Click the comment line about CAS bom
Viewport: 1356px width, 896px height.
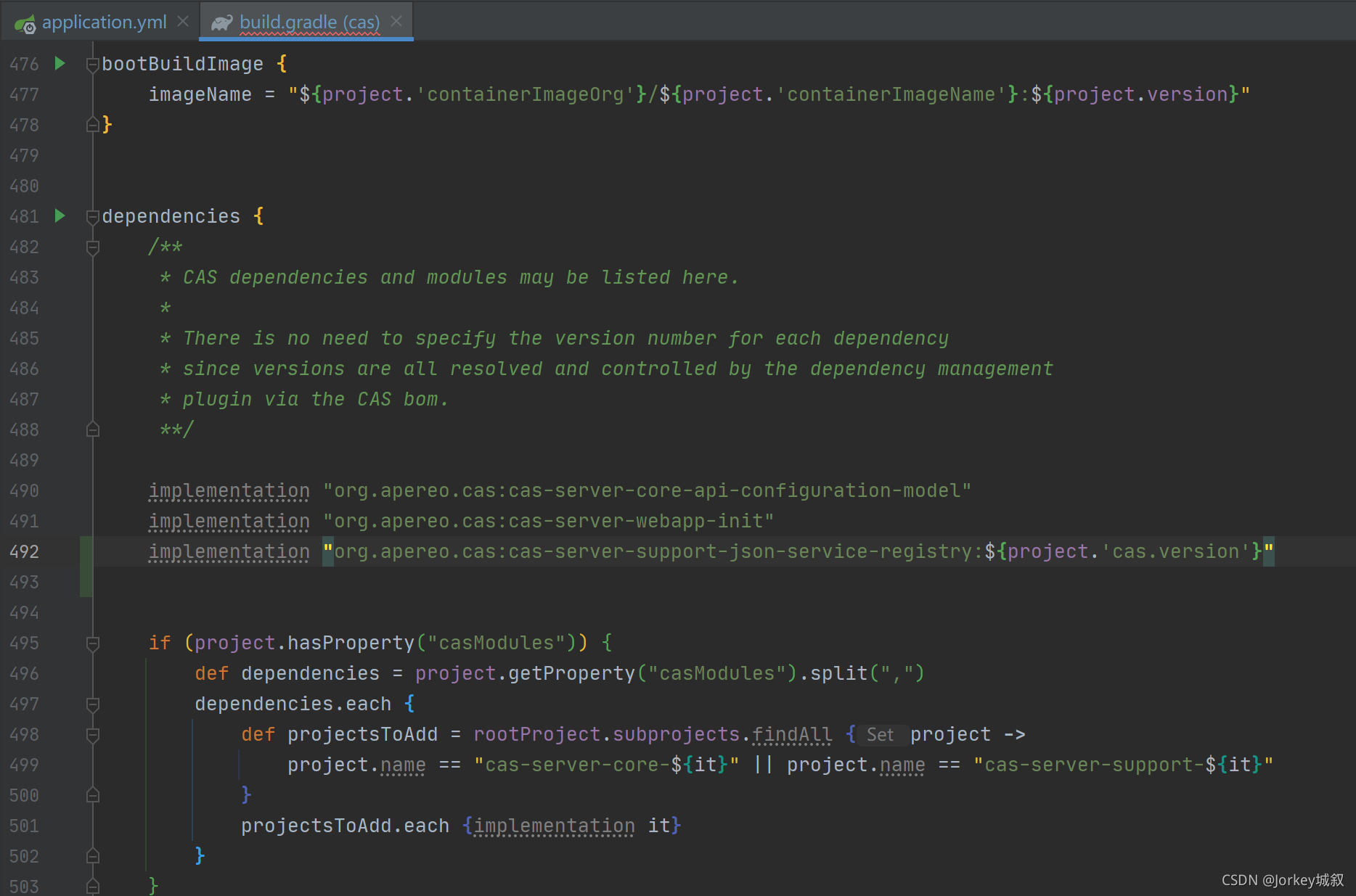305,400
